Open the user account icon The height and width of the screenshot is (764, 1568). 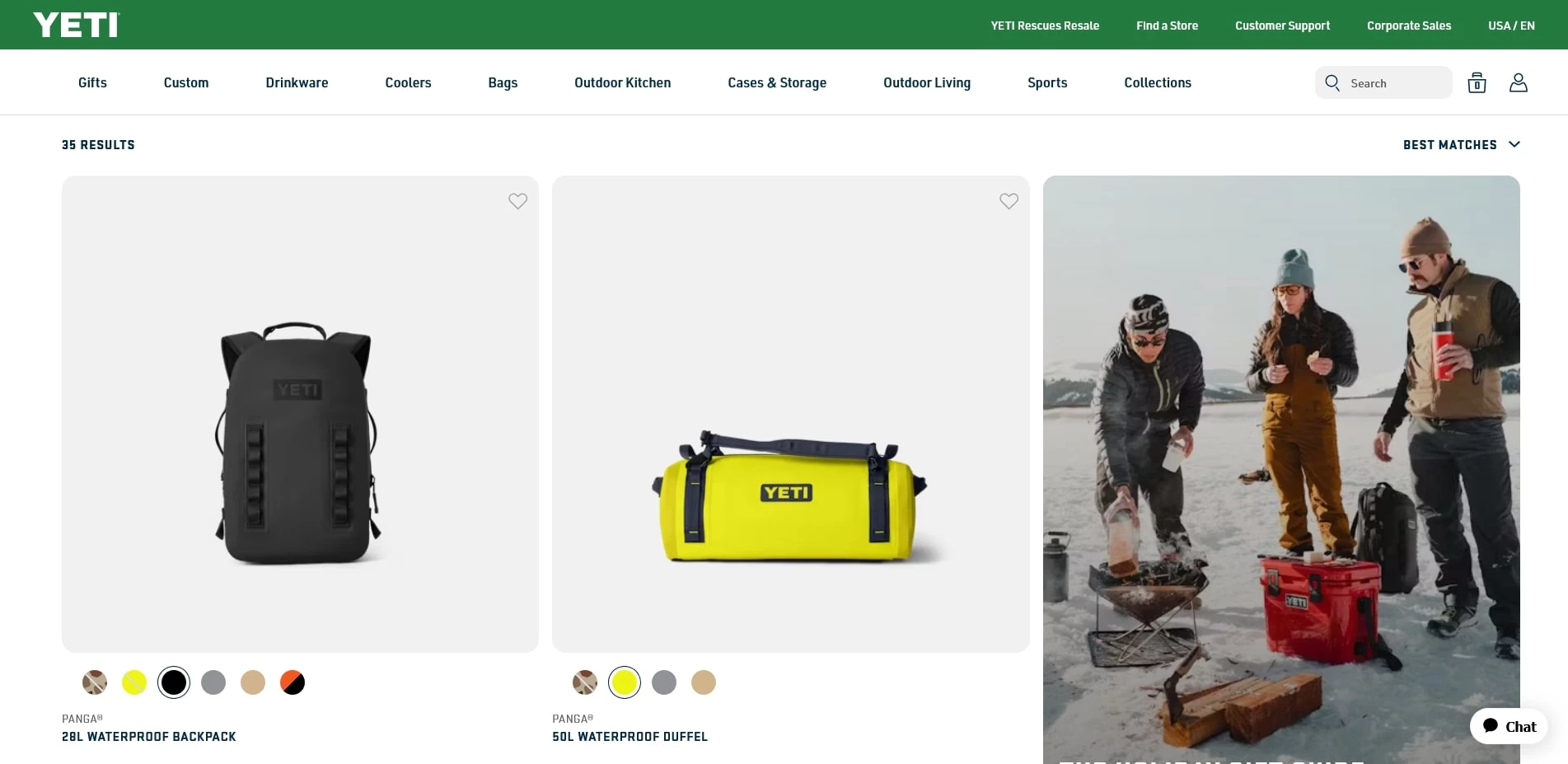click(1518, 82)
